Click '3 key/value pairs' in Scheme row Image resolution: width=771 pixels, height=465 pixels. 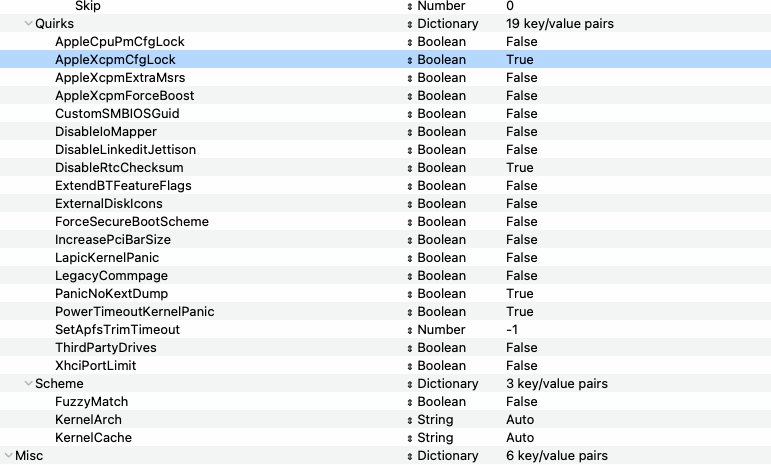[x=557, y=383]
